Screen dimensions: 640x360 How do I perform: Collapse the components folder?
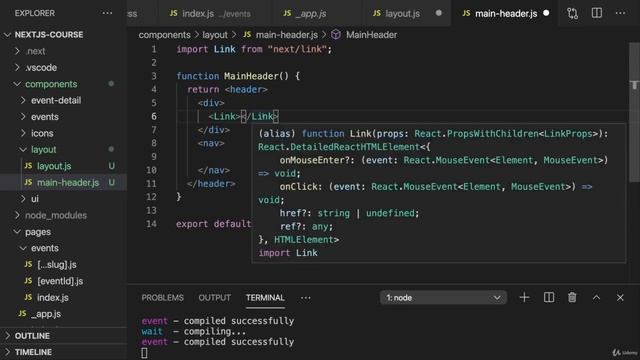pos(17,84)
